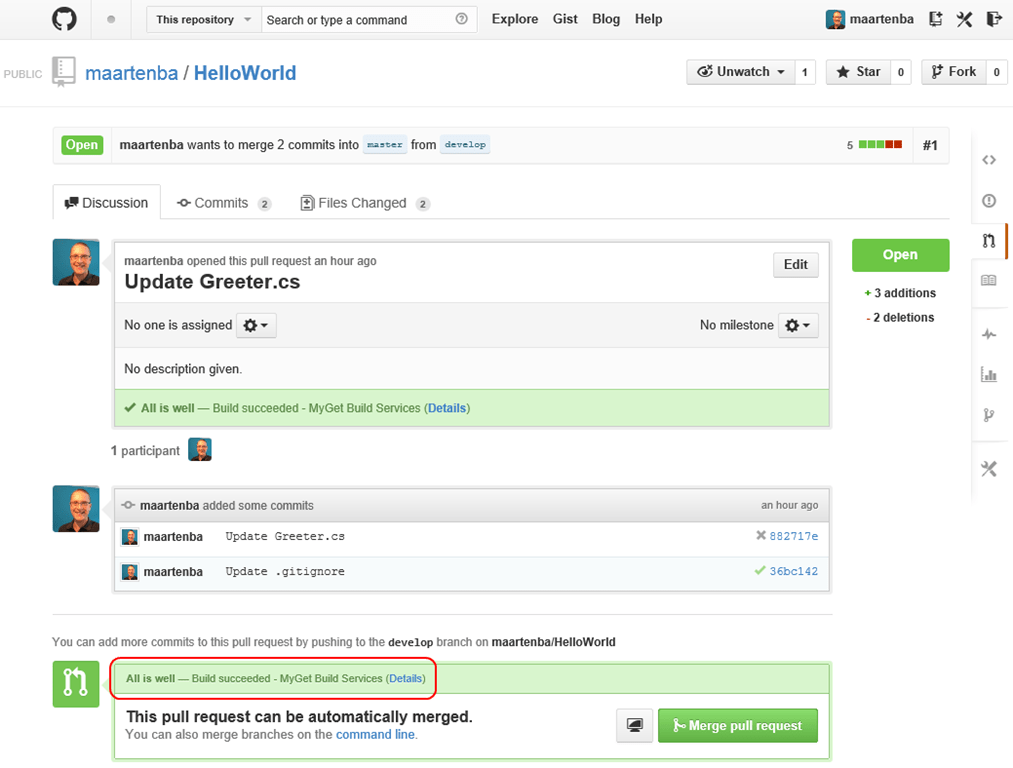Open the Graphs section from sidebar
Image resolution: width=1013 pixels, height=768 pixels.
[989, 374]
